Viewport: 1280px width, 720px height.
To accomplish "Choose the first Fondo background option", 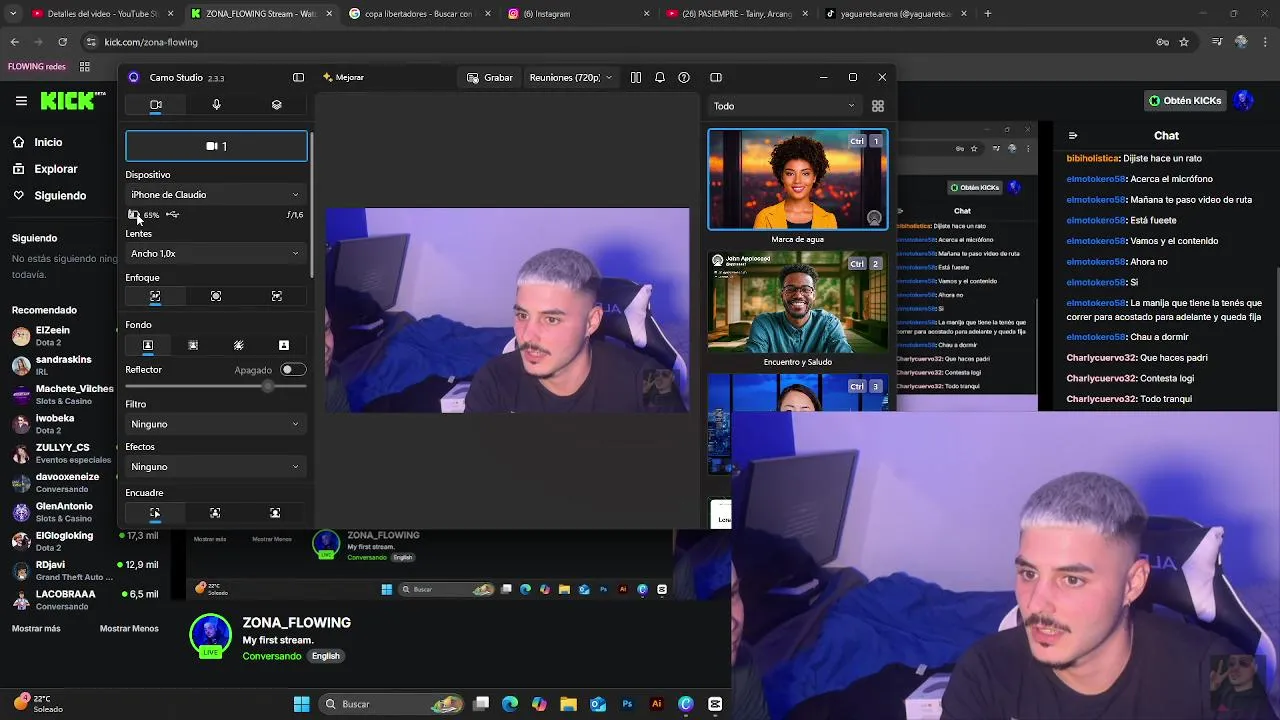I will [x=148, y=345].
